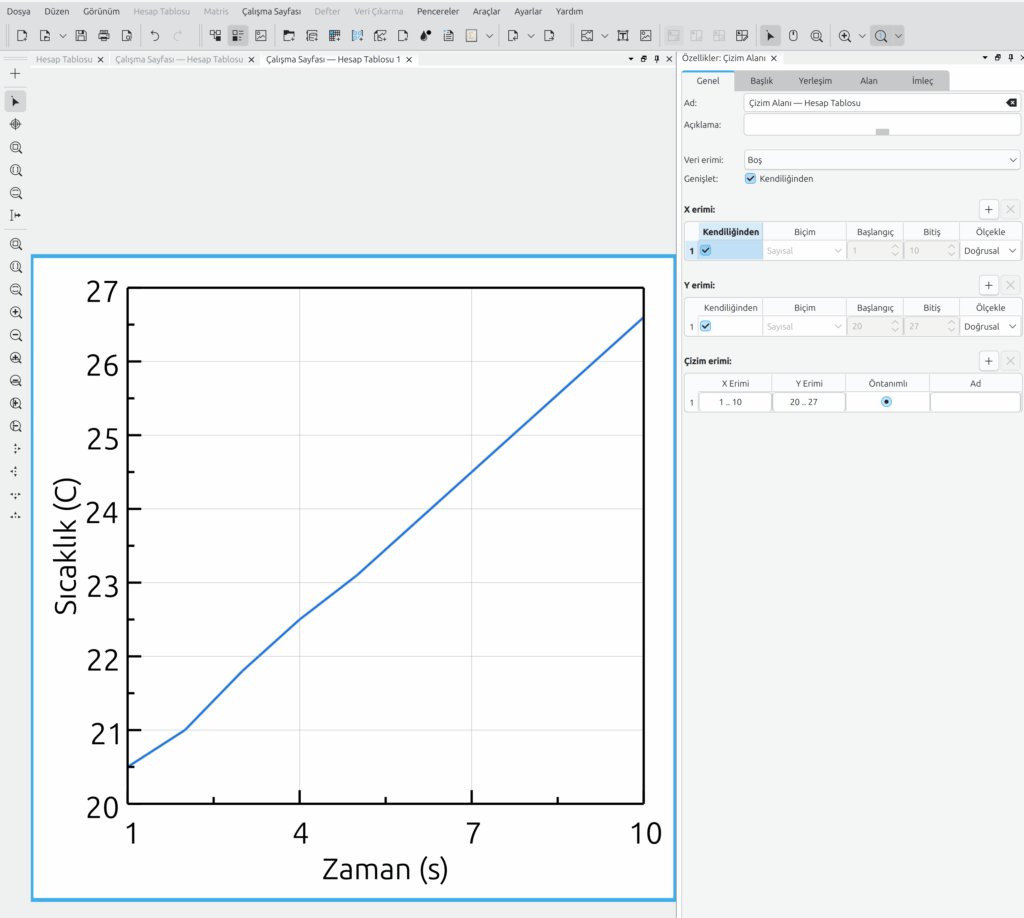The width and height of the screenshot is (1024, 918).
Task: Open X erimi Biçim Sayısal dropdown
Action: tap(804, 251)
